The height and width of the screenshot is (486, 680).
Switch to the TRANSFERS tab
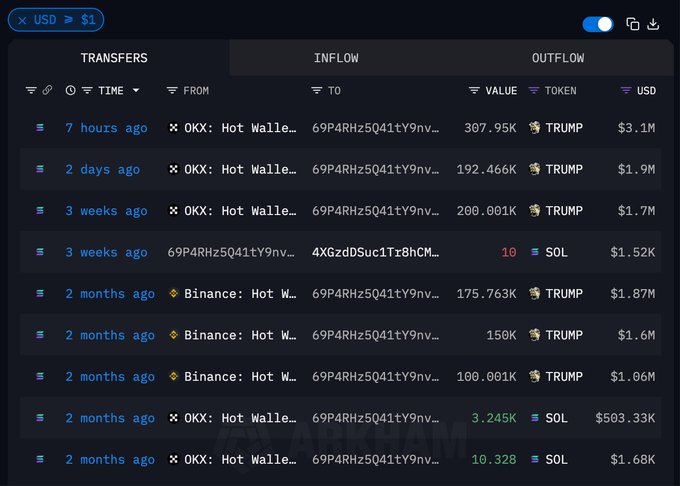pos(114,58)
